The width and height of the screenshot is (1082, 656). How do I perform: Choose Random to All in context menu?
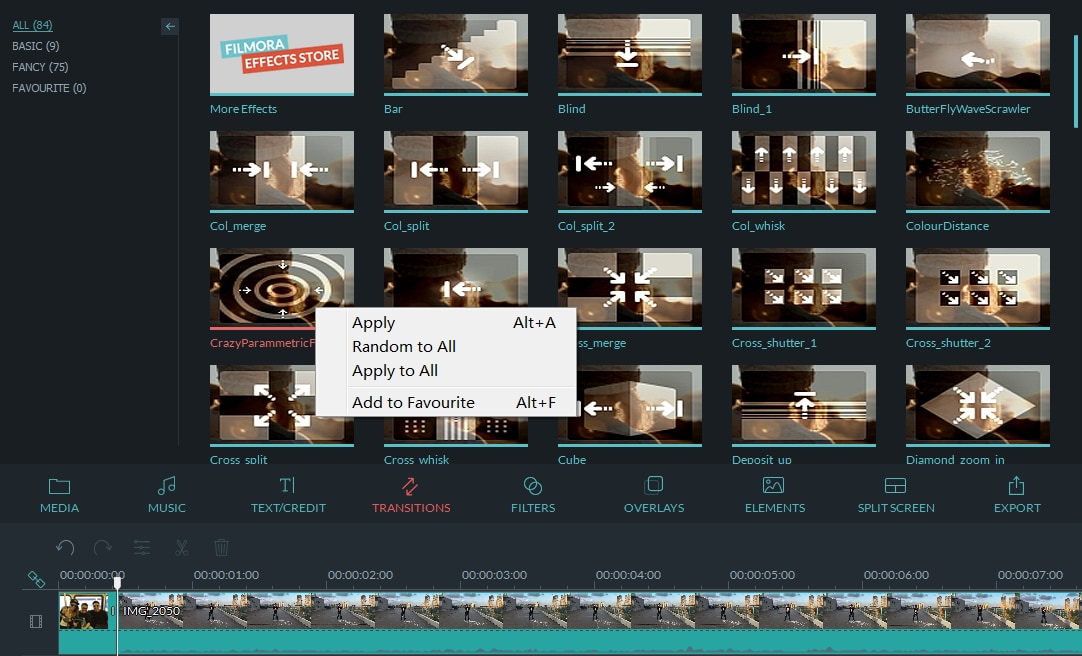[446, 346]
